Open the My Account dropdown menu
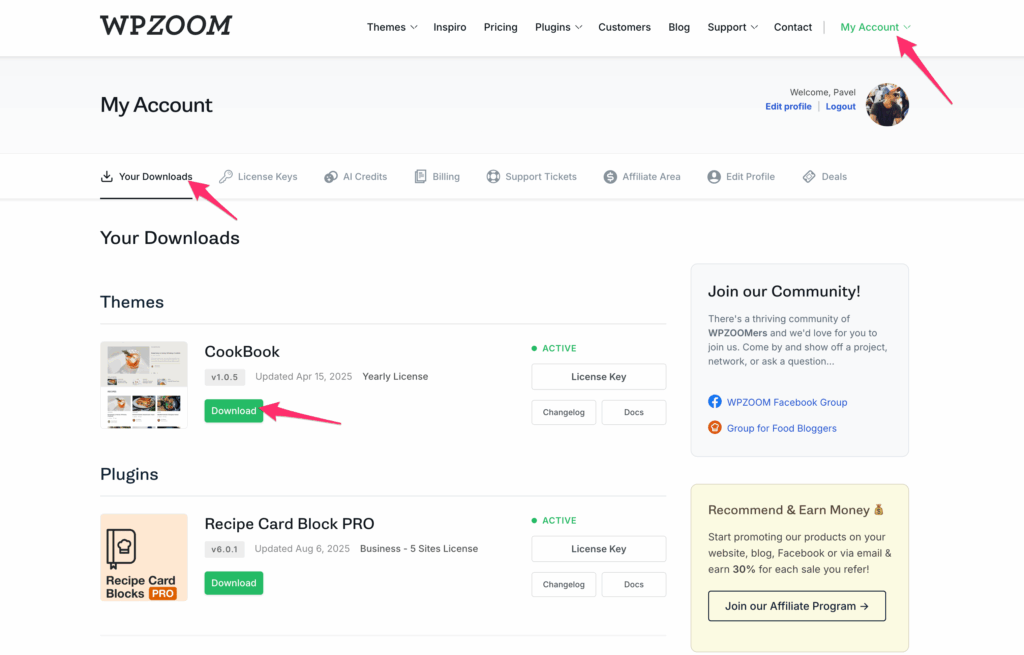The width and height of the screenshot is (1024, 655). pos(875,27)
